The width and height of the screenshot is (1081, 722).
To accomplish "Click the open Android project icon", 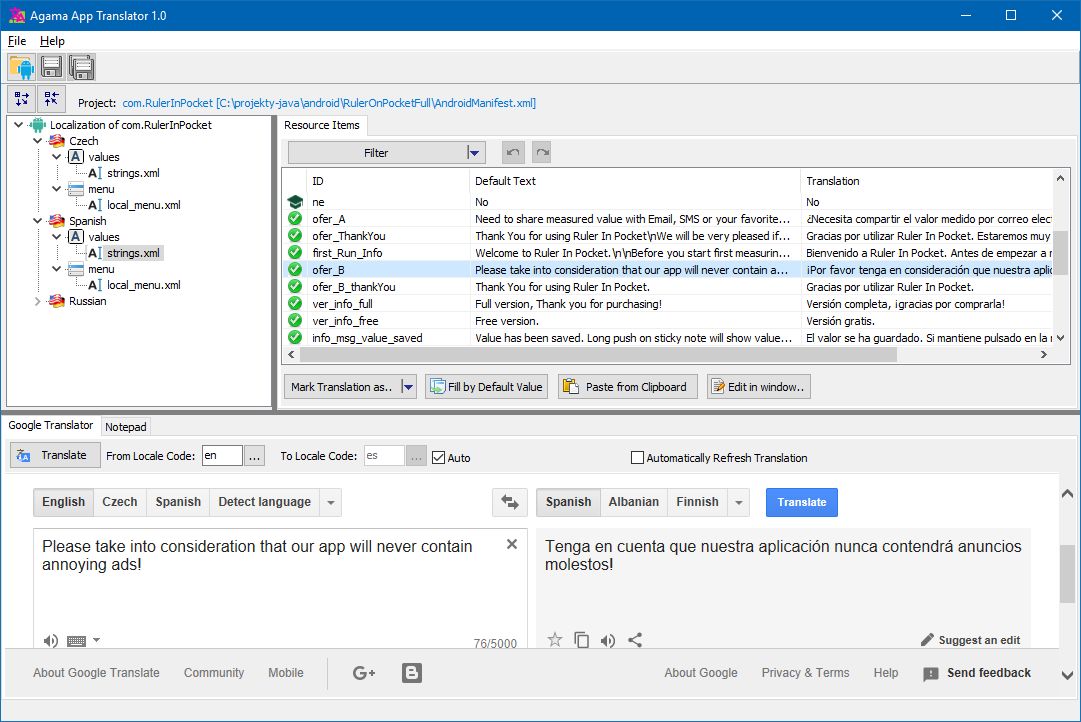I will (x=22, y=67).
